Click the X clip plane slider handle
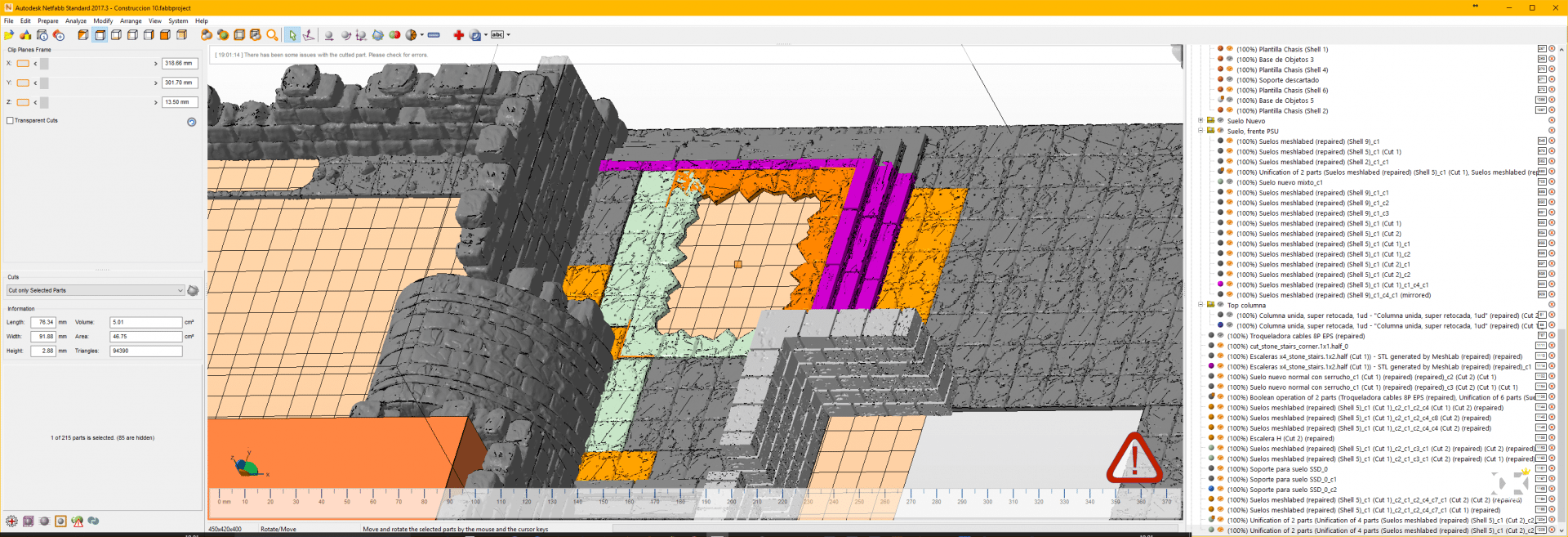 44,64
